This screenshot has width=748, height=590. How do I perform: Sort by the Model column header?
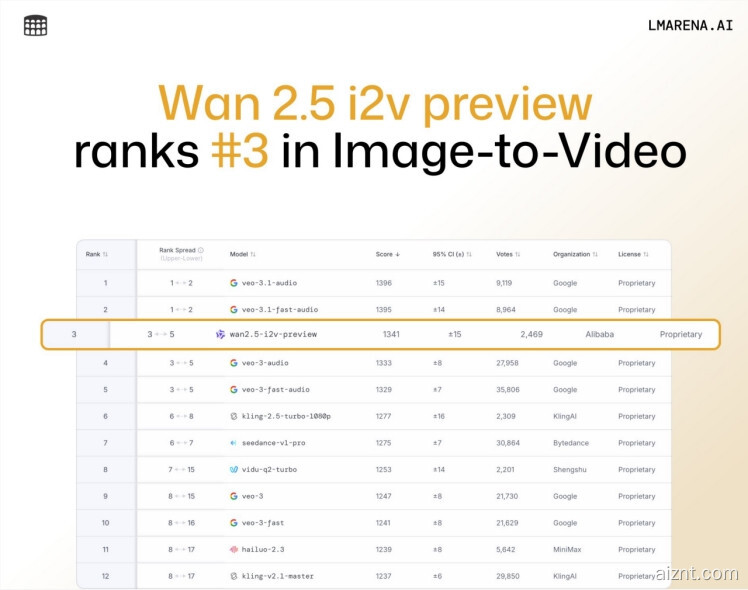(x=243, y=254)
